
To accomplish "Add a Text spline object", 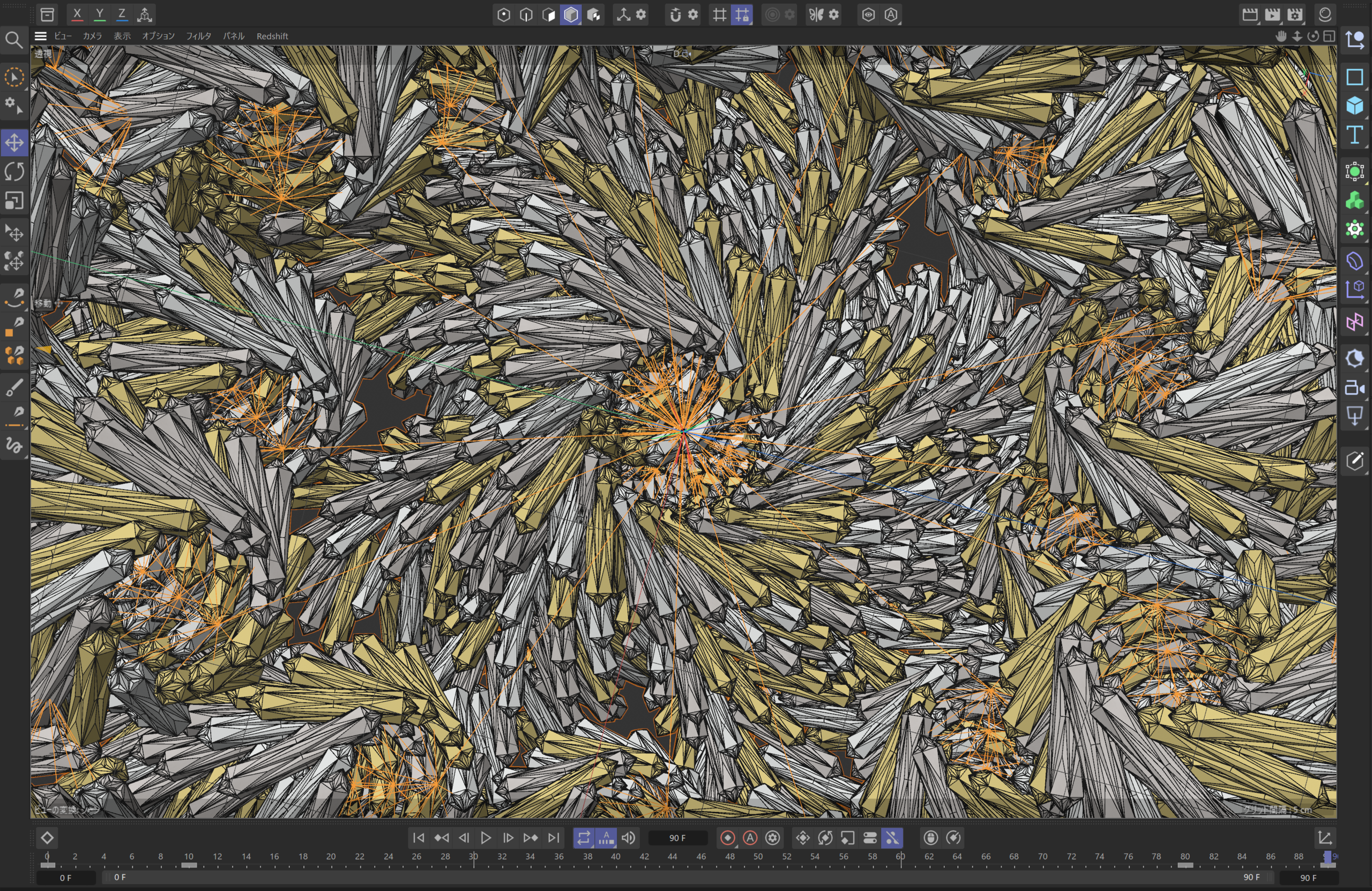I will pos(1354,135).
